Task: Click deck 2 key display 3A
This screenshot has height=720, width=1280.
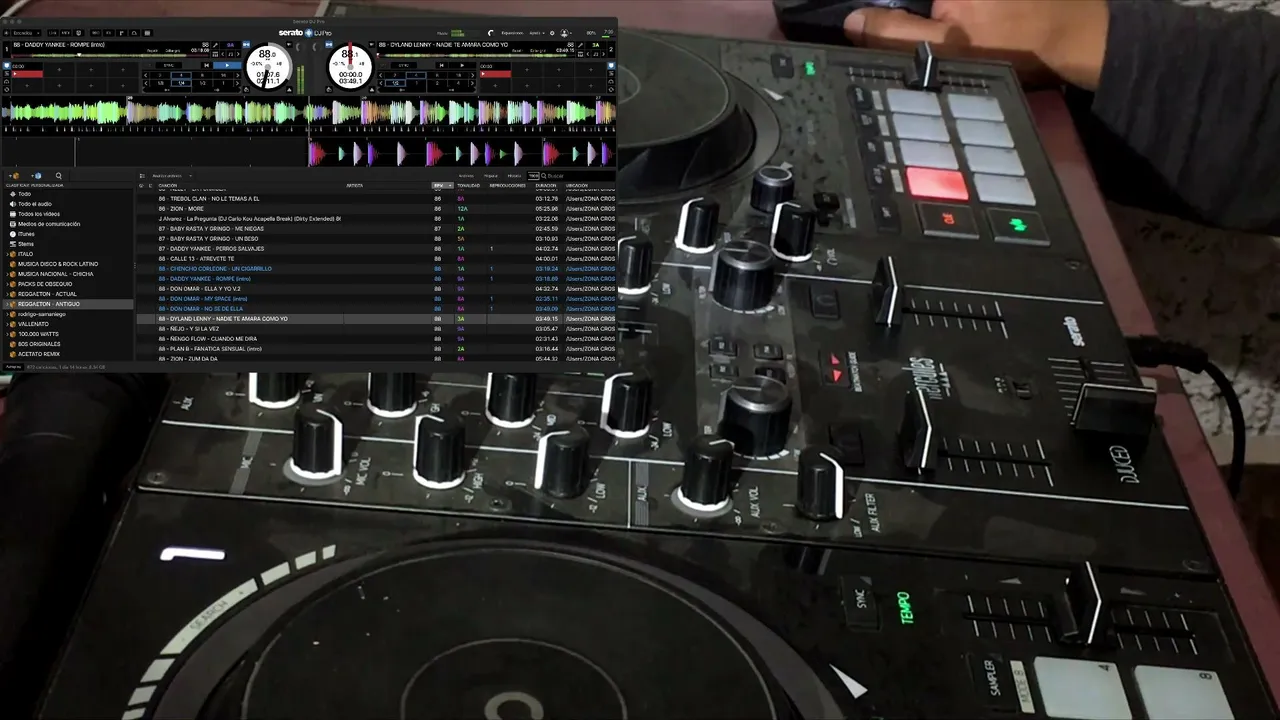Action: pos(596,45)
